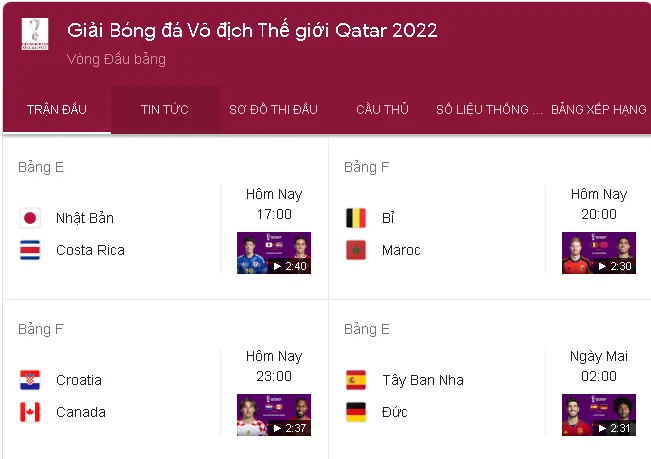
Task: Play the Croatia vs Canada 2:37 video
Action: (x=274, y=415)
